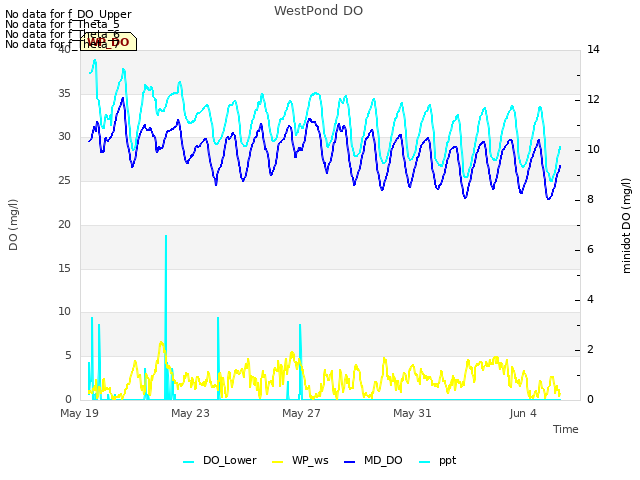
Task: Click the right axis value 8
Action: tap(591, 200)
